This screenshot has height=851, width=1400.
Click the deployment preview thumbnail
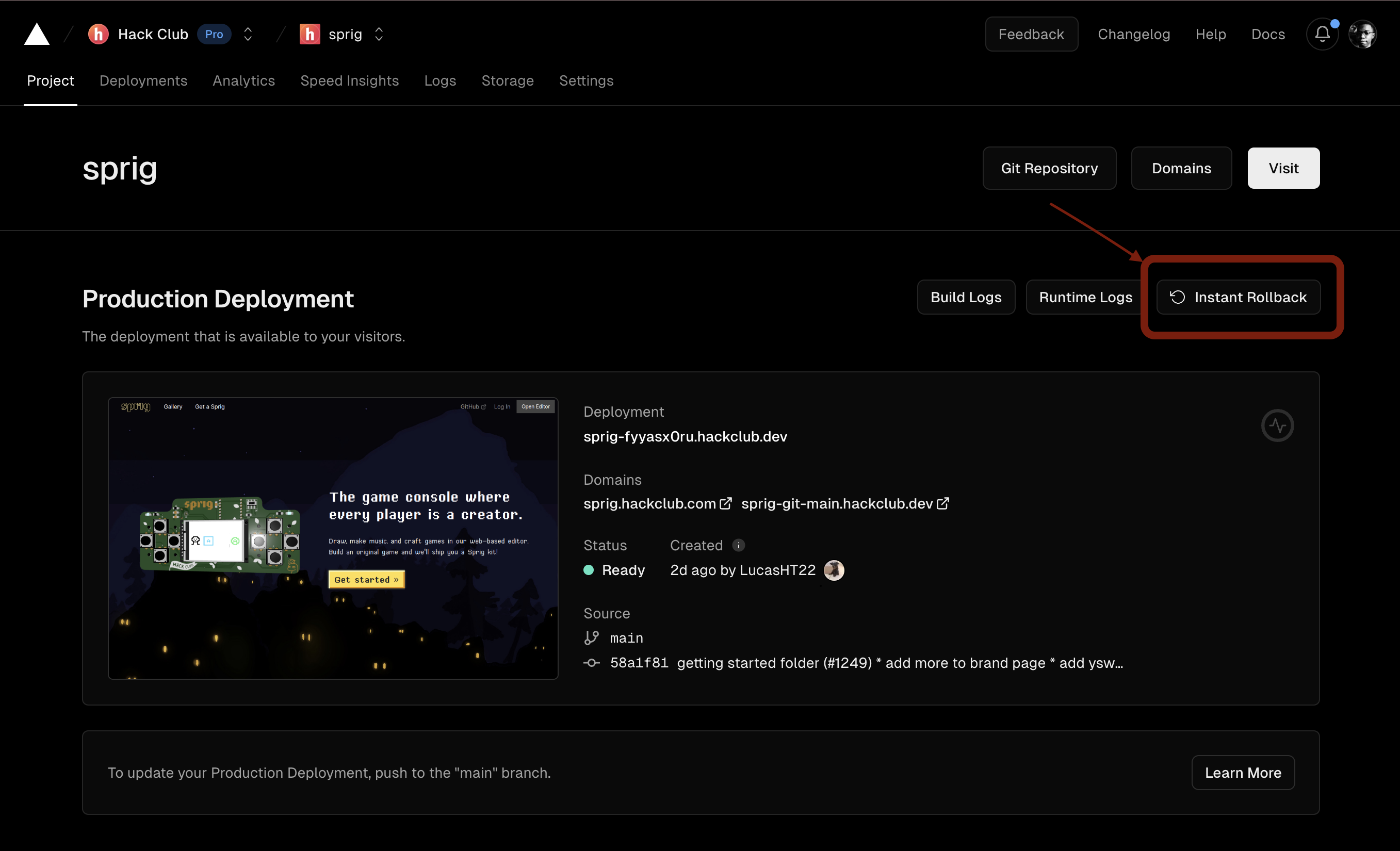coord(333,538)
